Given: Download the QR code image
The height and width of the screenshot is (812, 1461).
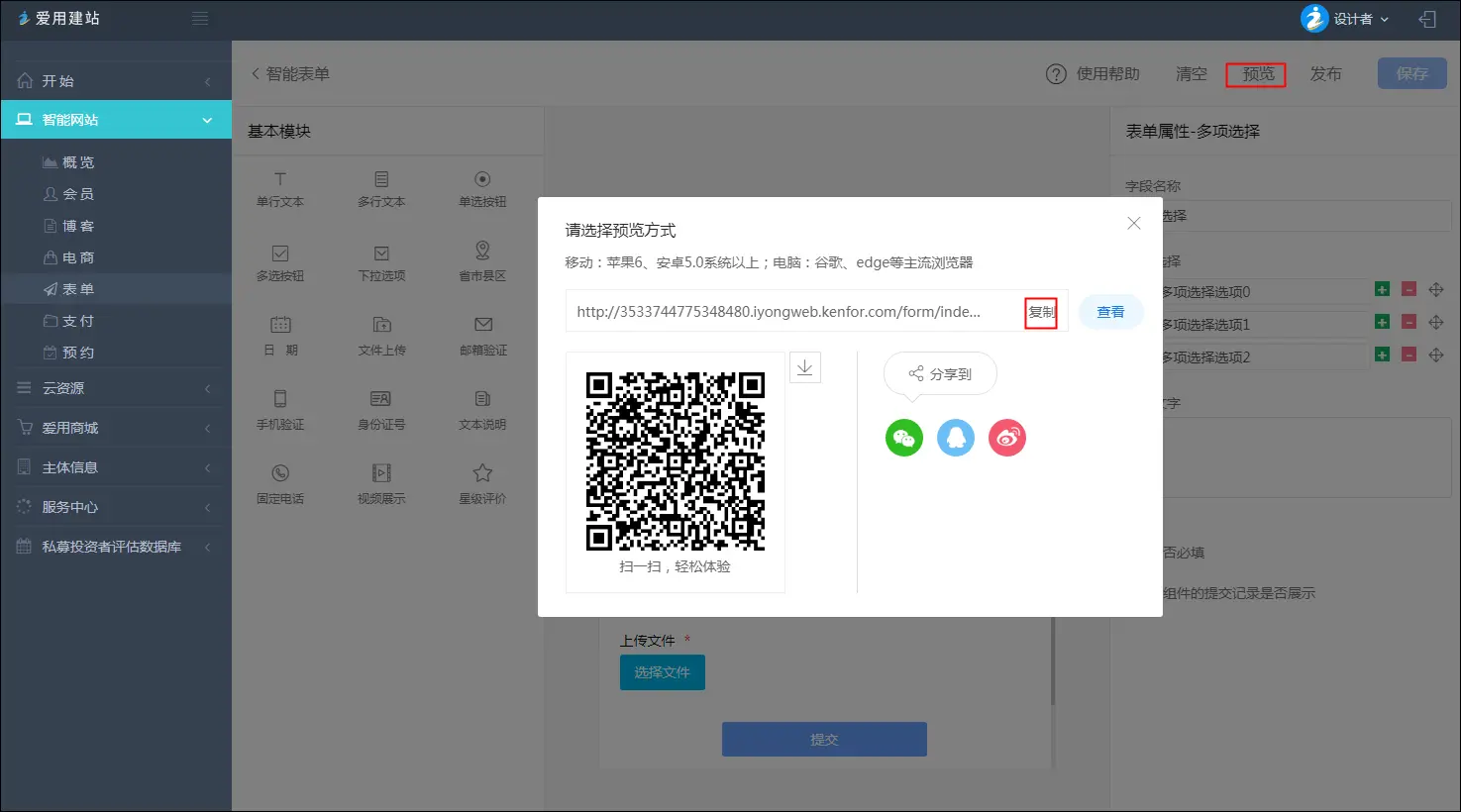Looking at the screenshot, I should 805,367.
